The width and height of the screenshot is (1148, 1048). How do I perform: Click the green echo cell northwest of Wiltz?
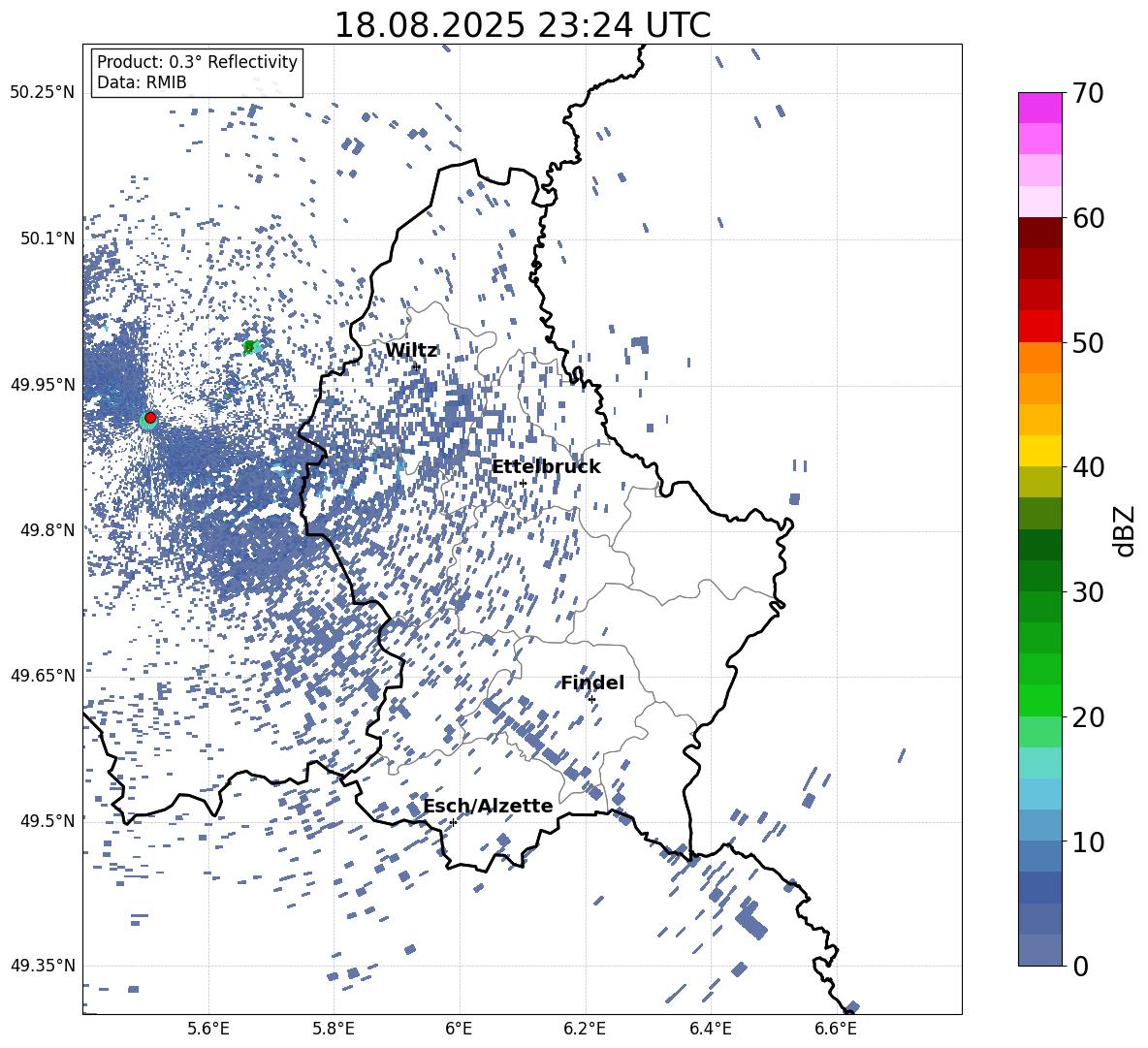[250, 346]
